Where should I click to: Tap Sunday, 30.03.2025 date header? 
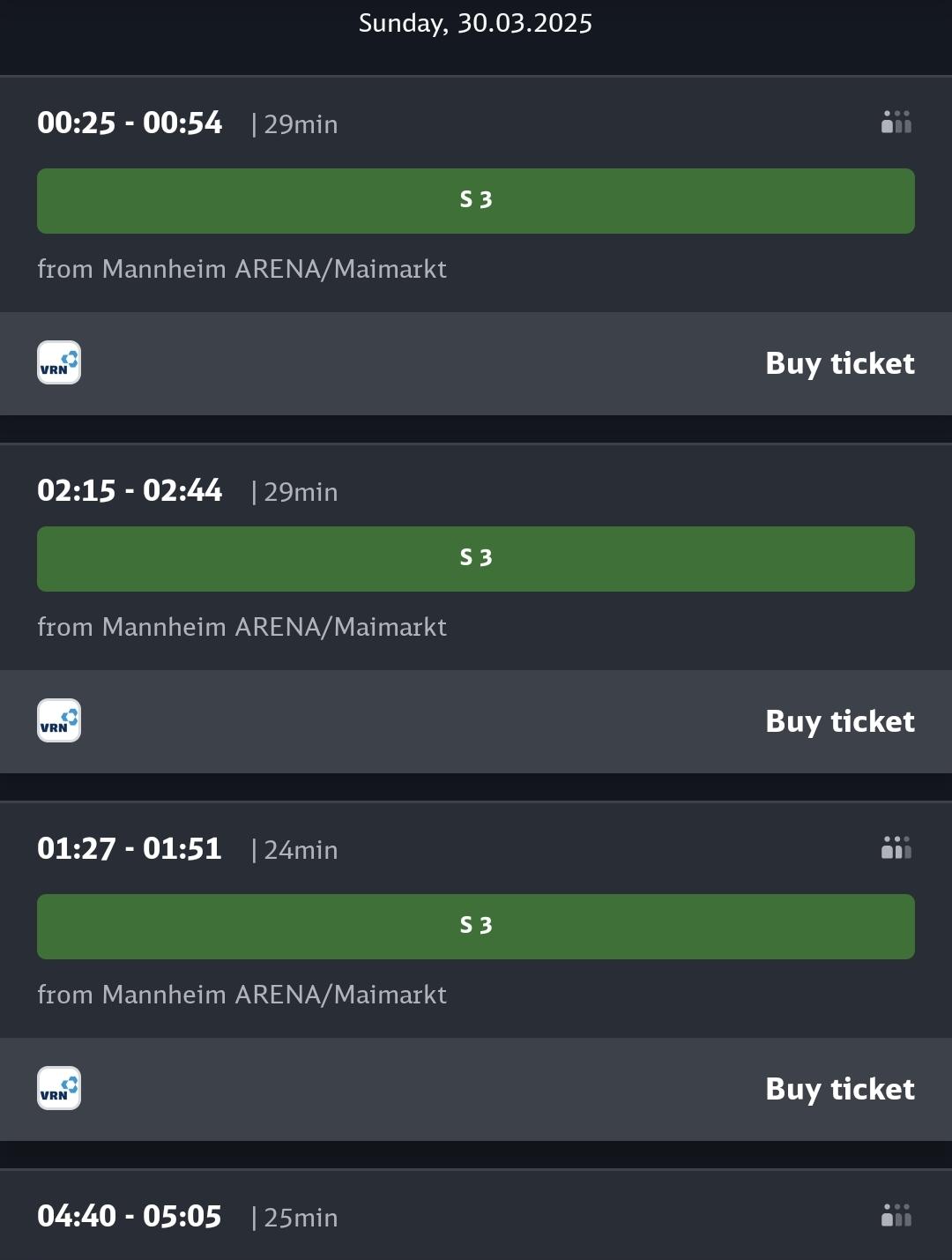476,23
